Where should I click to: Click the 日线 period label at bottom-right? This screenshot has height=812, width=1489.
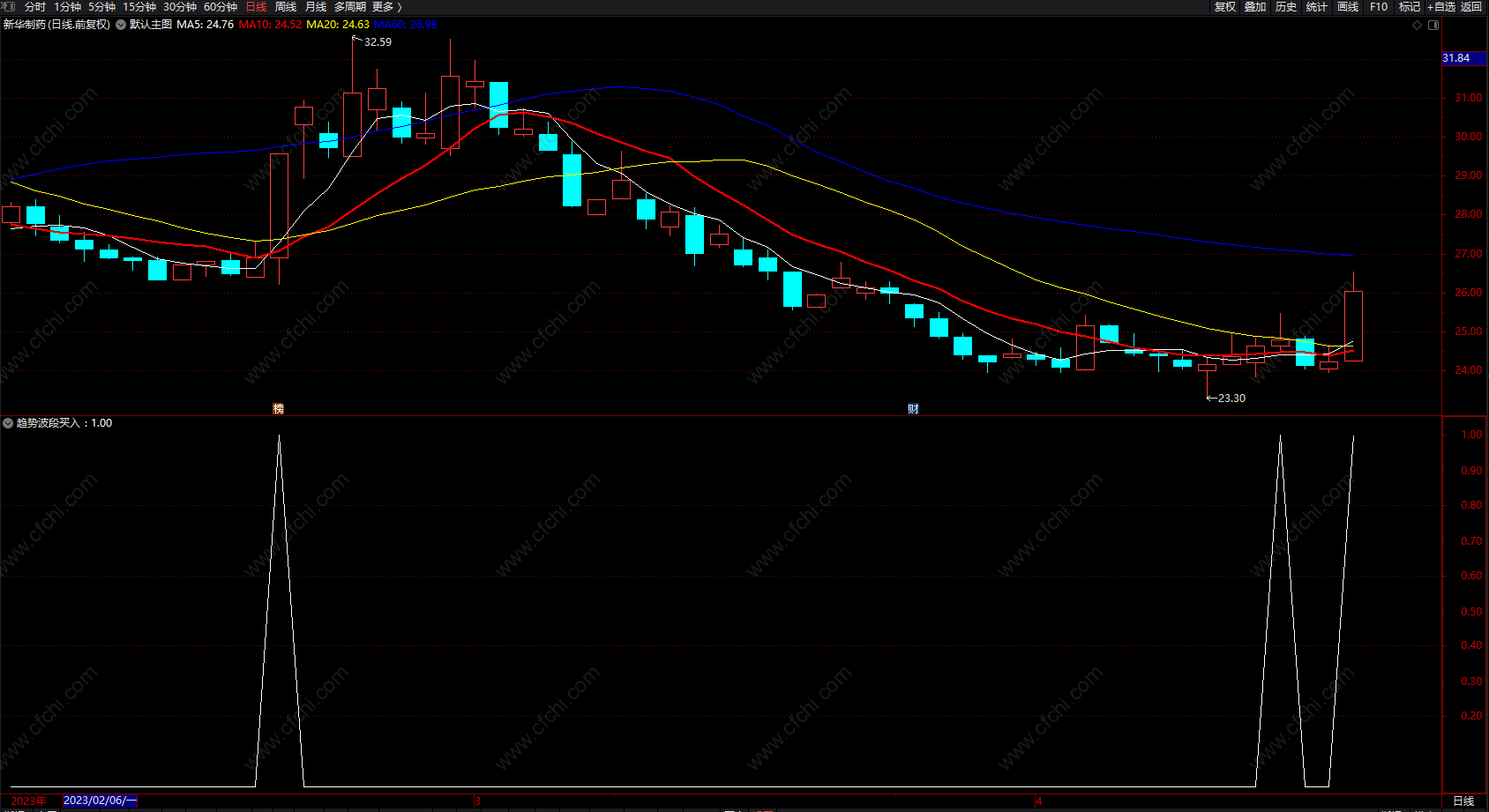1463,801
